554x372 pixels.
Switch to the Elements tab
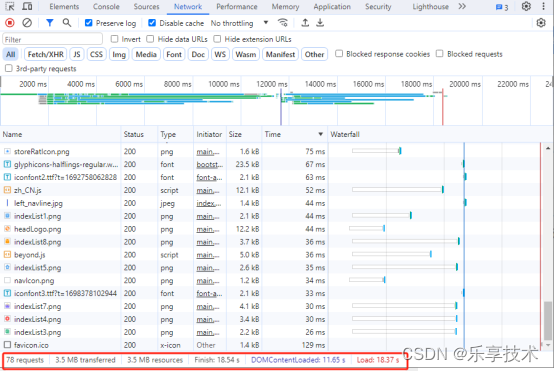pyautogui.click(x=64, y=7)
